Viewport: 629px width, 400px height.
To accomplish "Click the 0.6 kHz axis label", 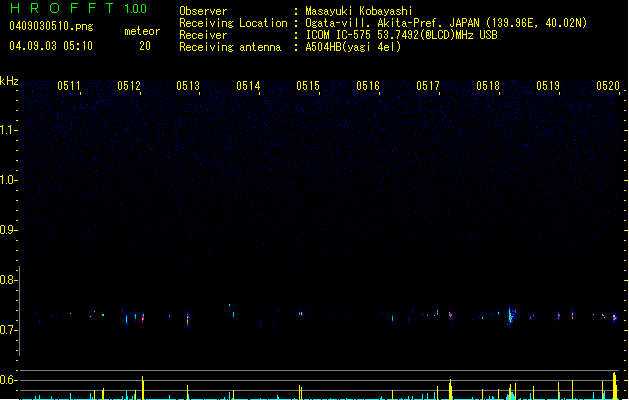I will (x=8, y=380).
